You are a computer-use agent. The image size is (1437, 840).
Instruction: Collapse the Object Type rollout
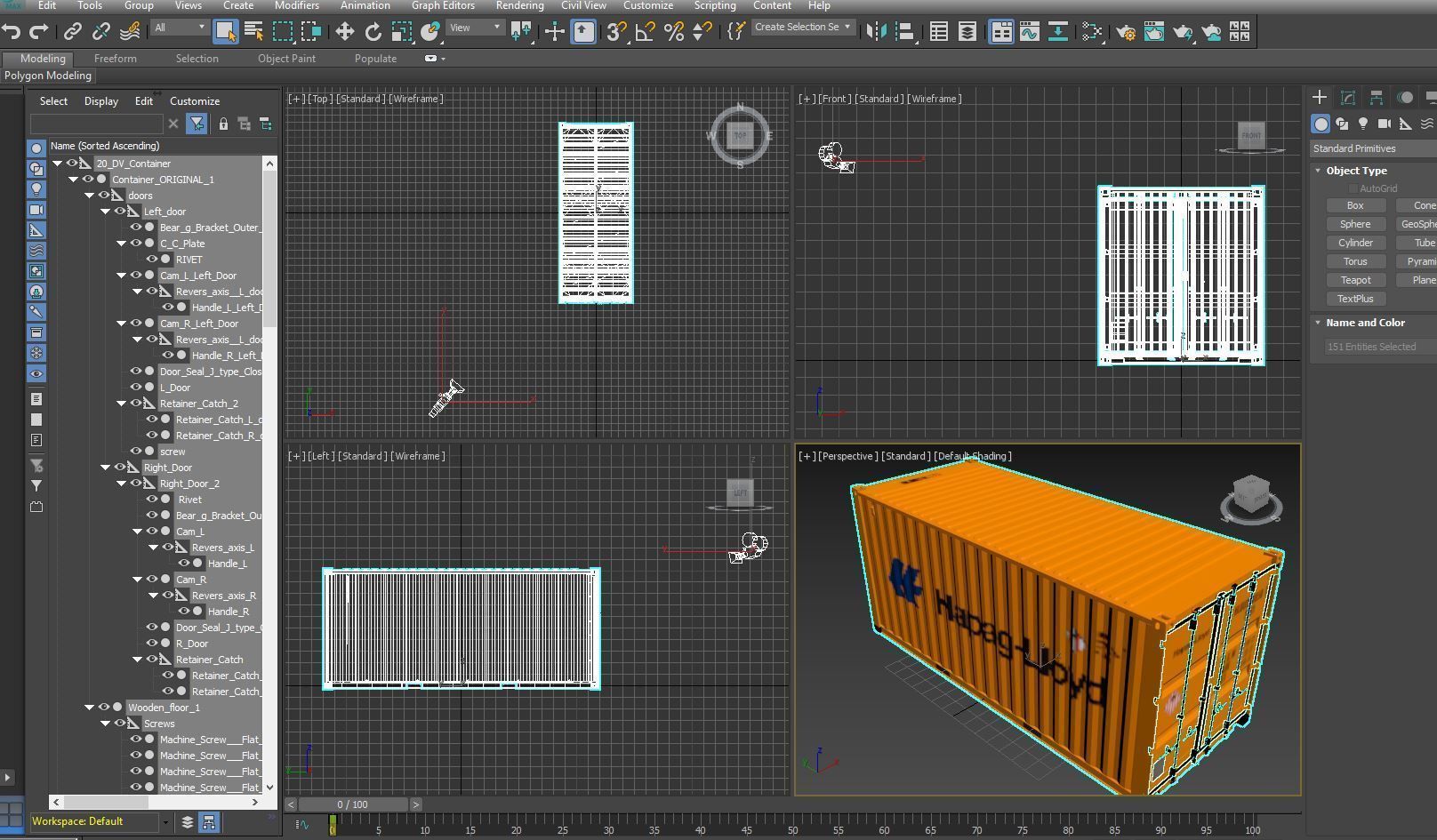[x=1319, y=171]
